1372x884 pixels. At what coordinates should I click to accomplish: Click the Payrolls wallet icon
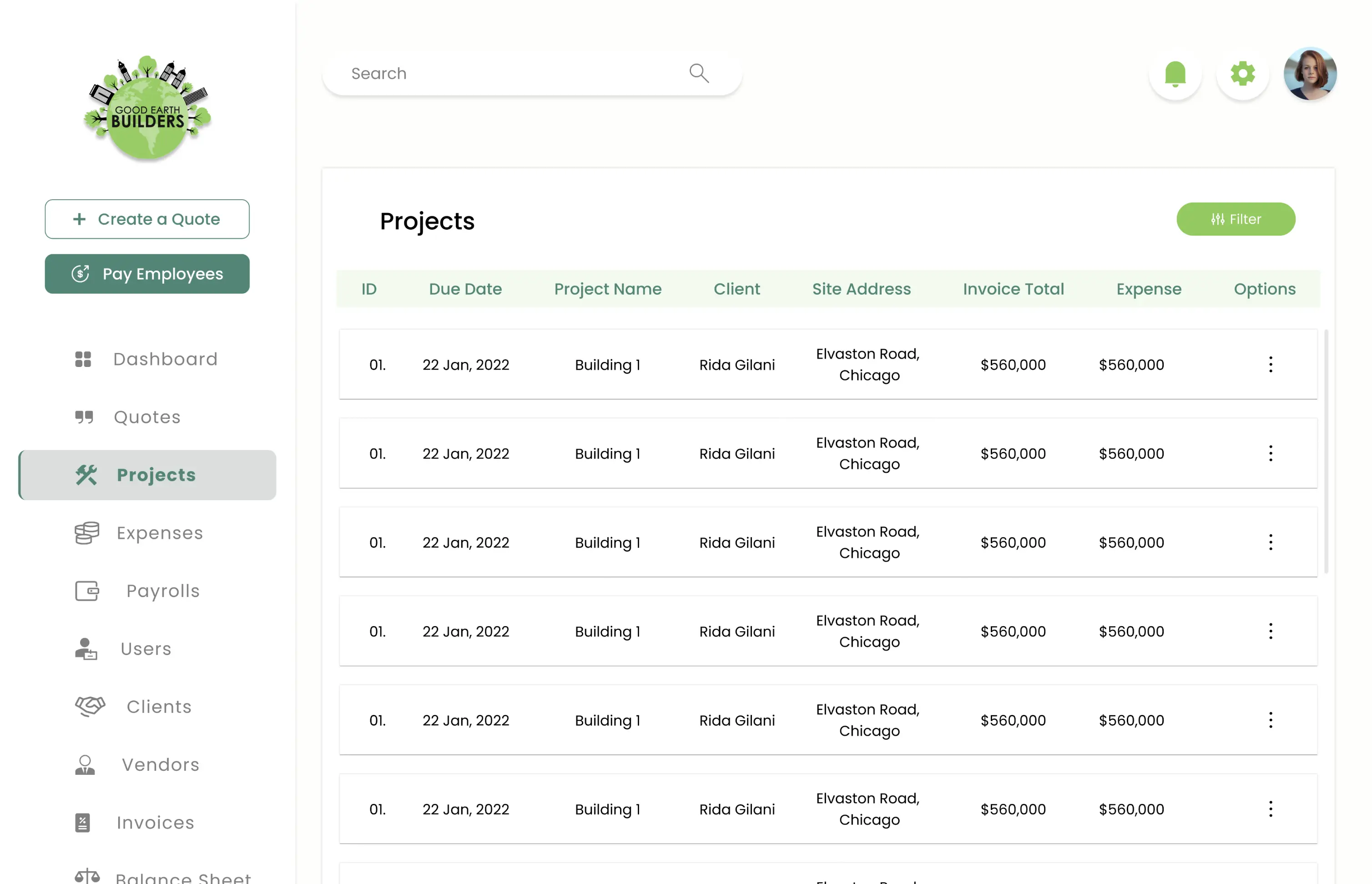click(87, 591)
